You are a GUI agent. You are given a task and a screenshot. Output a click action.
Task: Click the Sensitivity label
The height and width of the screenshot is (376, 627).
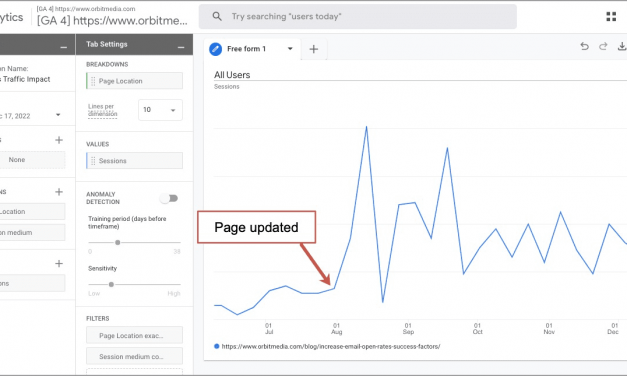[x=102, y=268]
